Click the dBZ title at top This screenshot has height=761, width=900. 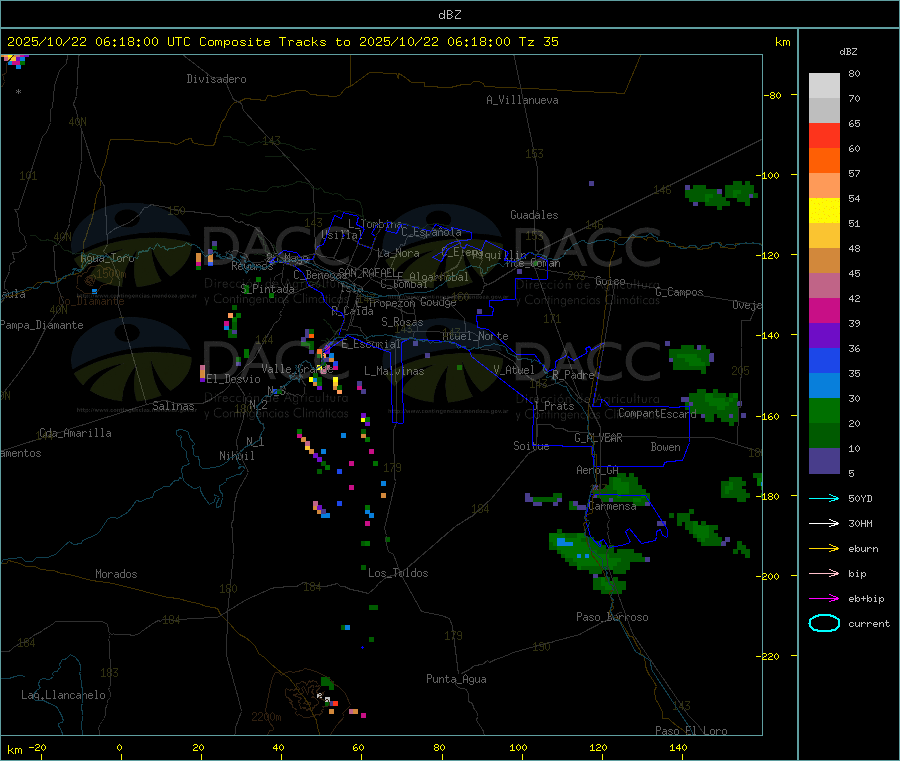(x=449, y=15)
